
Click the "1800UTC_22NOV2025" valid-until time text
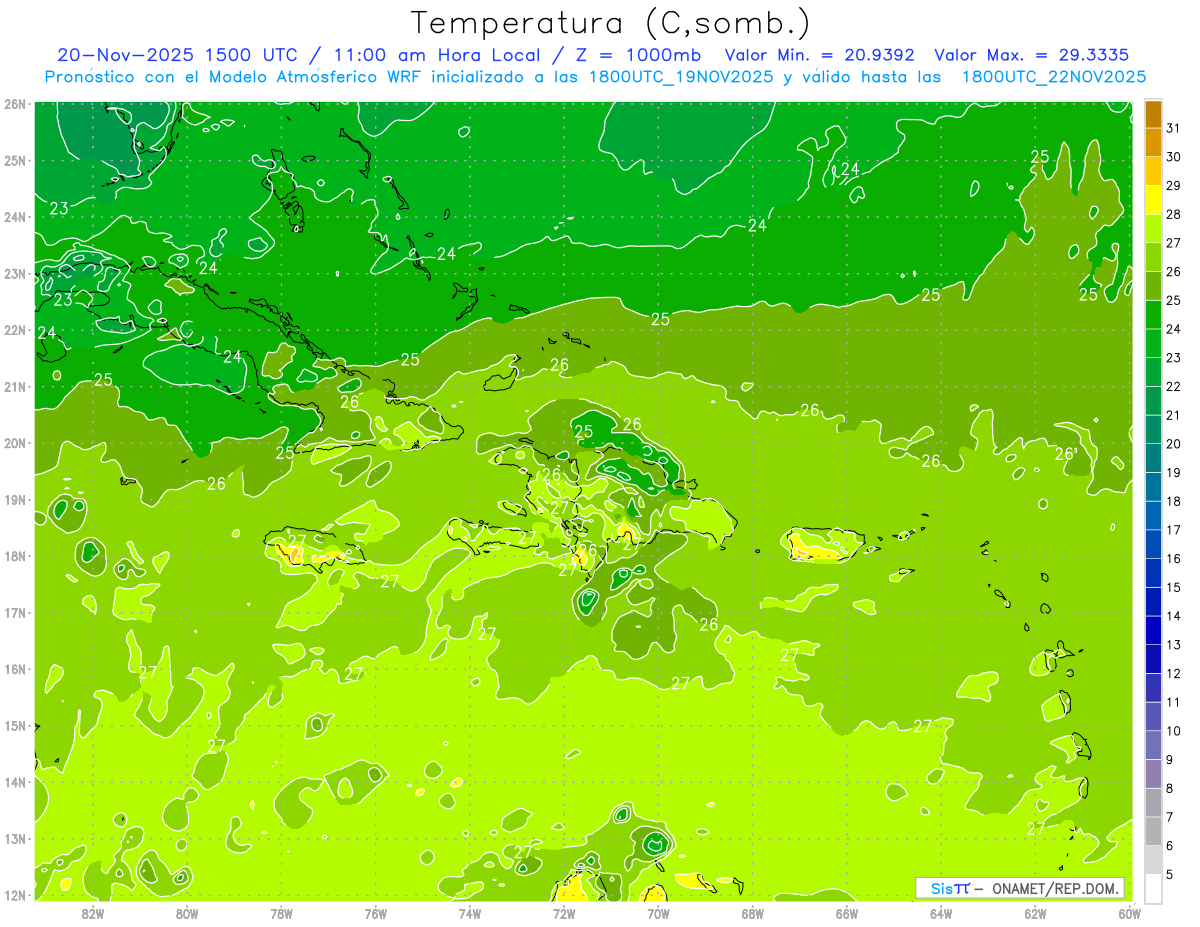pos(1054,77)
